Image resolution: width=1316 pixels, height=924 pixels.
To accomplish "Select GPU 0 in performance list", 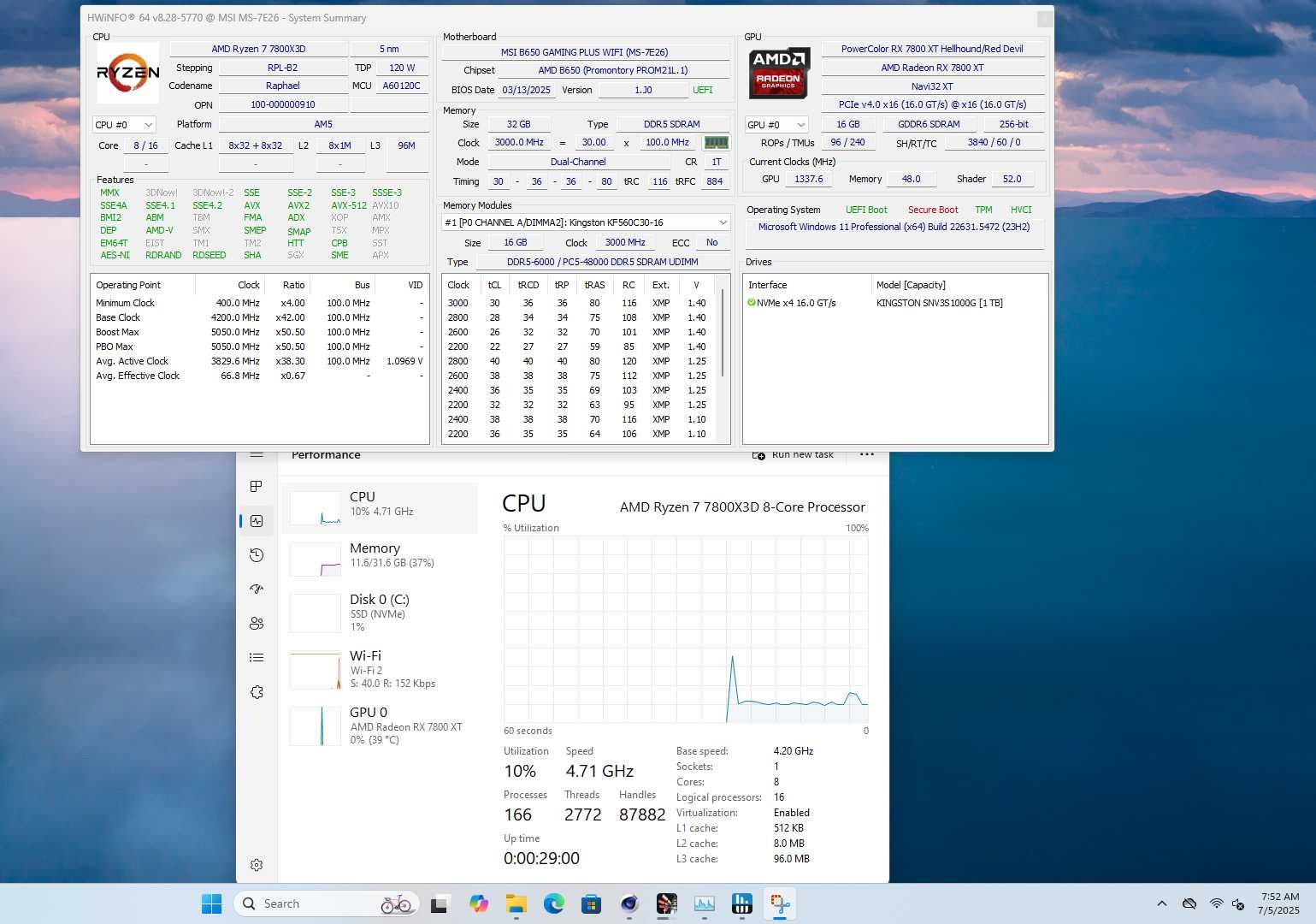I will (380, 726).
